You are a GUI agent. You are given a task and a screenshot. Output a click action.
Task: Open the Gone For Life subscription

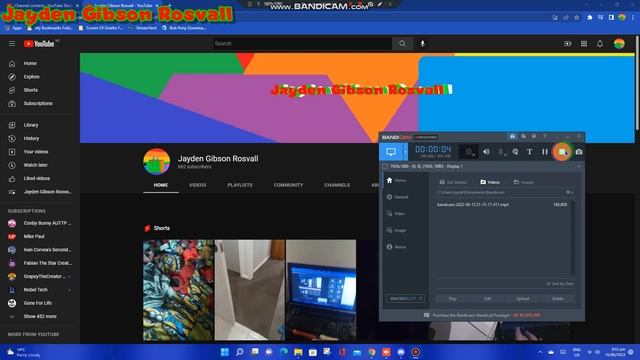click(x=40, y=303)
